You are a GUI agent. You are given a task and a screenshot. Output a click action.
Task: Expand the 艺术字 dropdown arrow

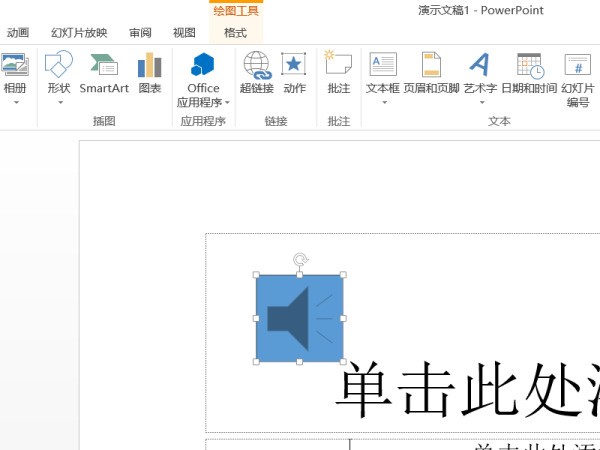coord(482,103)
